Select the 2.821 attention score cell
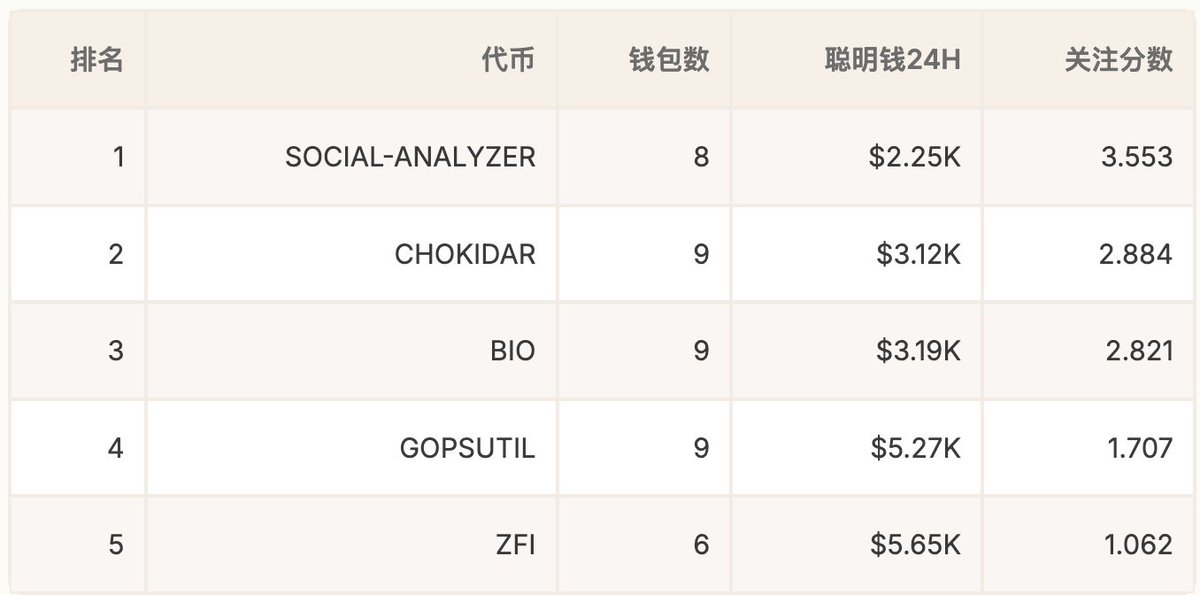The height and width of the screenshot is (595, 1200). [1133, 351]
